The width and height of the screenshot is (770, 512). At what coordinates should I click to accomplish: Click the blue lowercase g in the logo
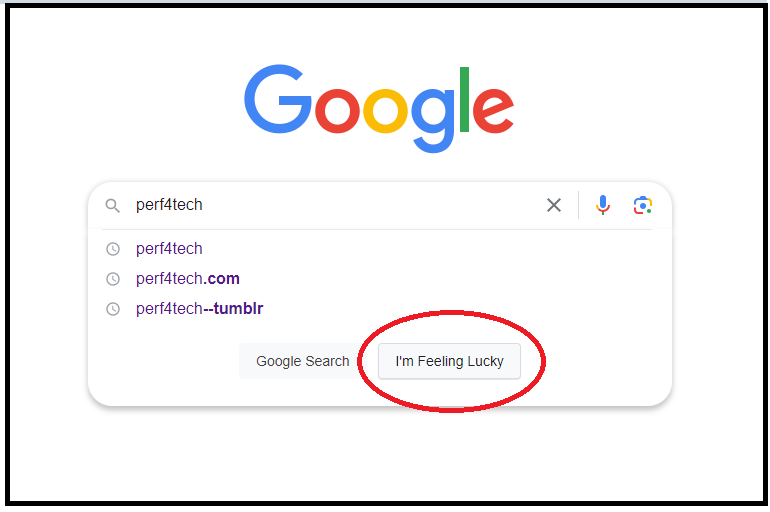point(433,121)
